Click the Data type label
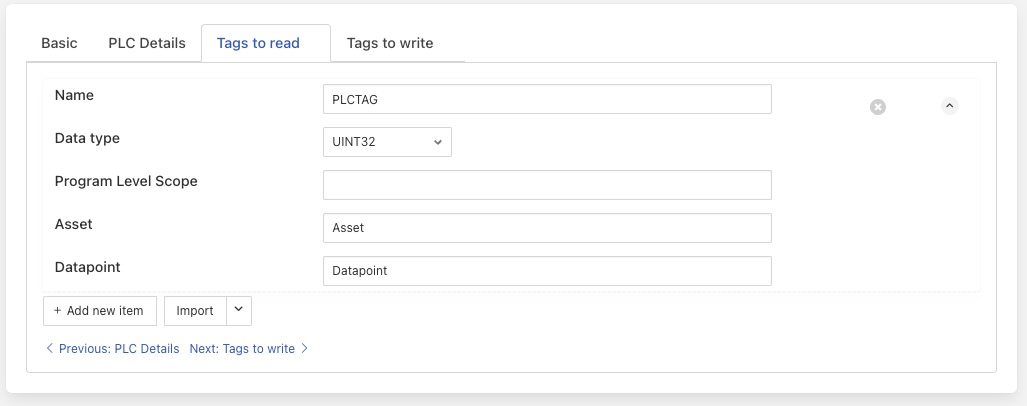Image resolution: width=1027 pixels, height=406 pixels. tap(87, 138)
